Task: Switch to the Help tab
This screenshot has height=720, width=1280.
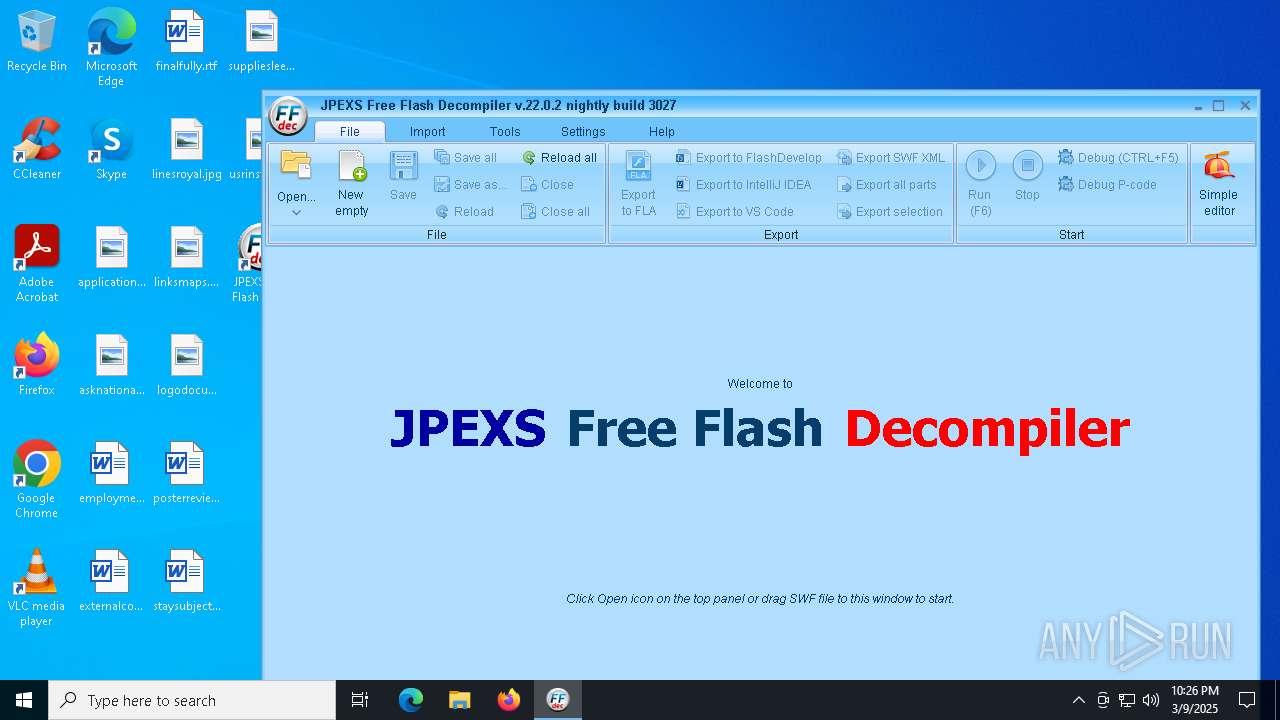Action: point(661,131)
